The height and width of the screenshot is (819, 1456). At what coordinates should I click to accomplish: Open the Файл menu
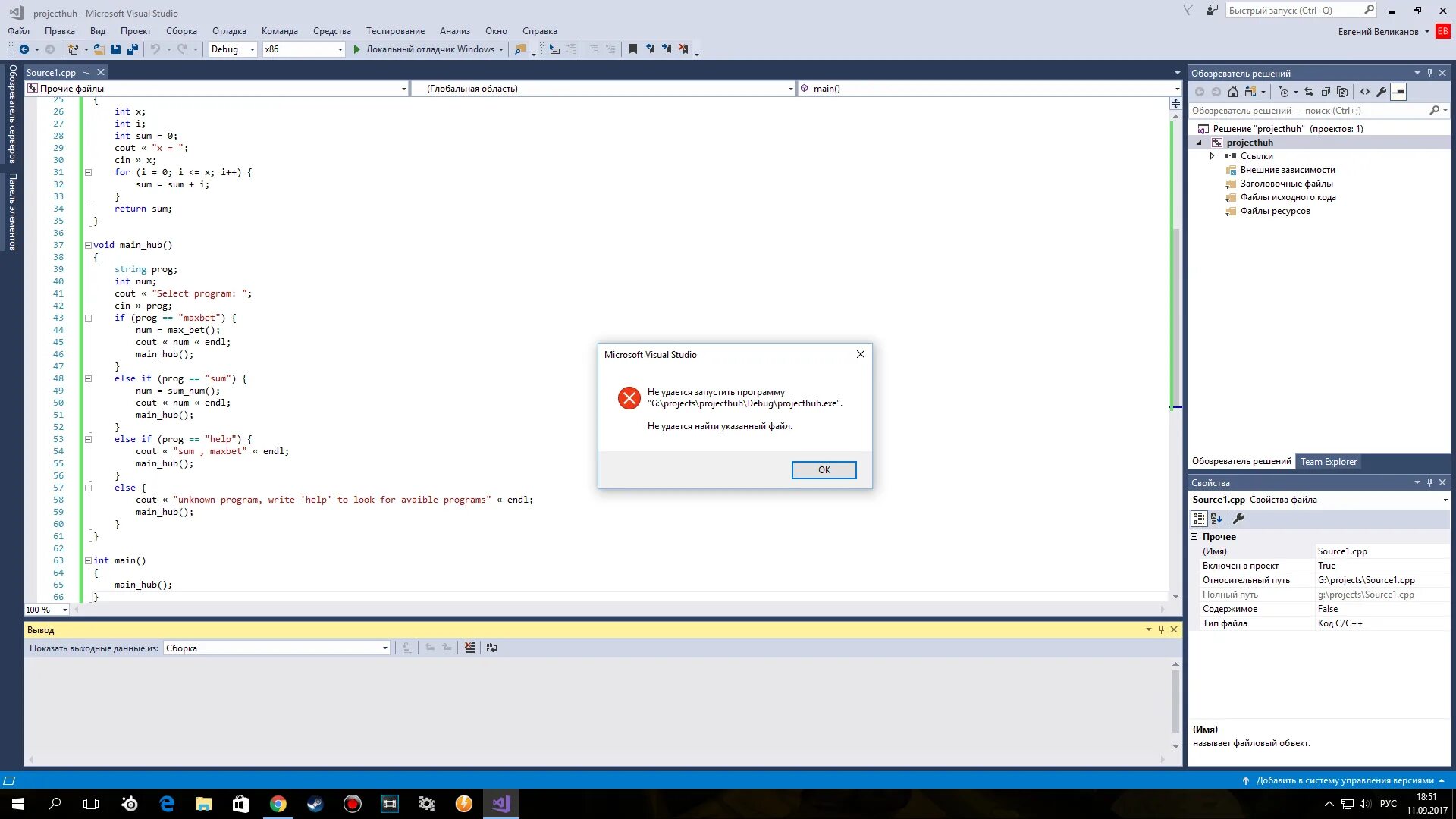[x=19, y=31]
